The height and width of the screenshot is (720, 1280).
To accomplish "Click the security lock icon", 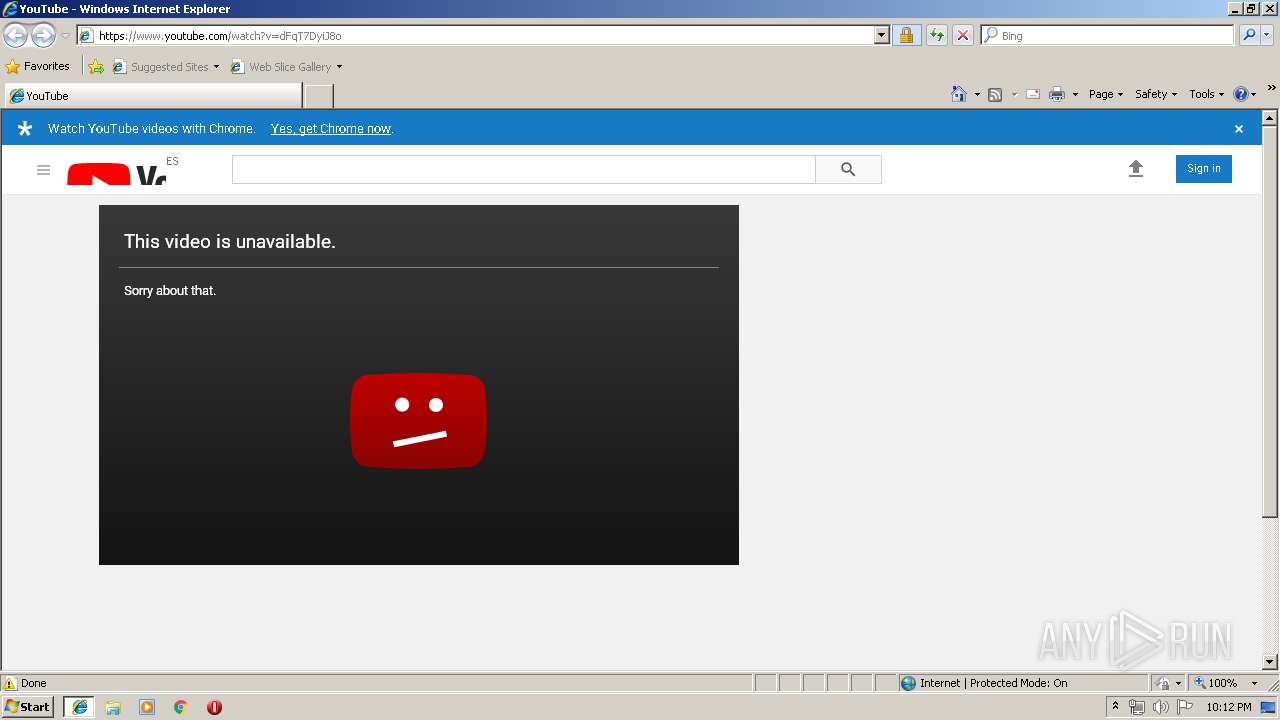I will (x=906, y=36).
